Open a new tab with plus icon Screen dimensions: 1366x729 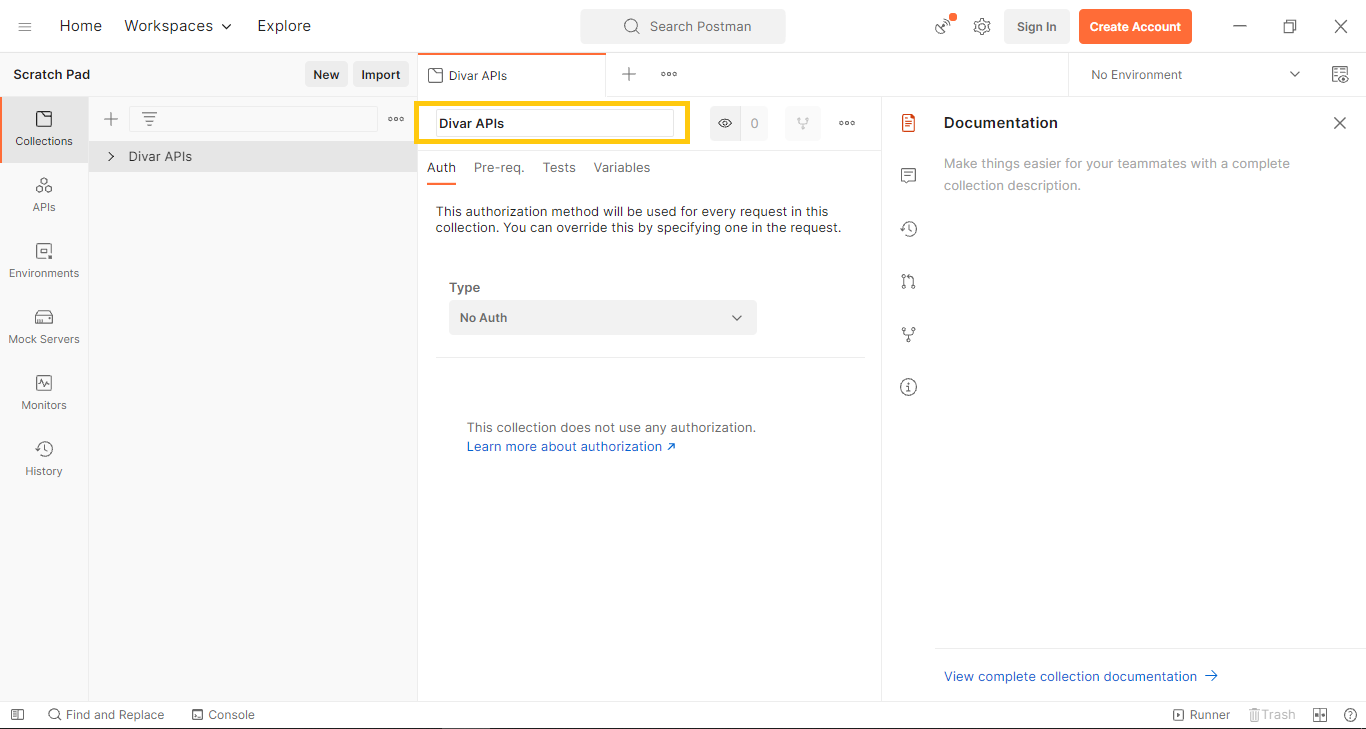click(x=629, y=74)
